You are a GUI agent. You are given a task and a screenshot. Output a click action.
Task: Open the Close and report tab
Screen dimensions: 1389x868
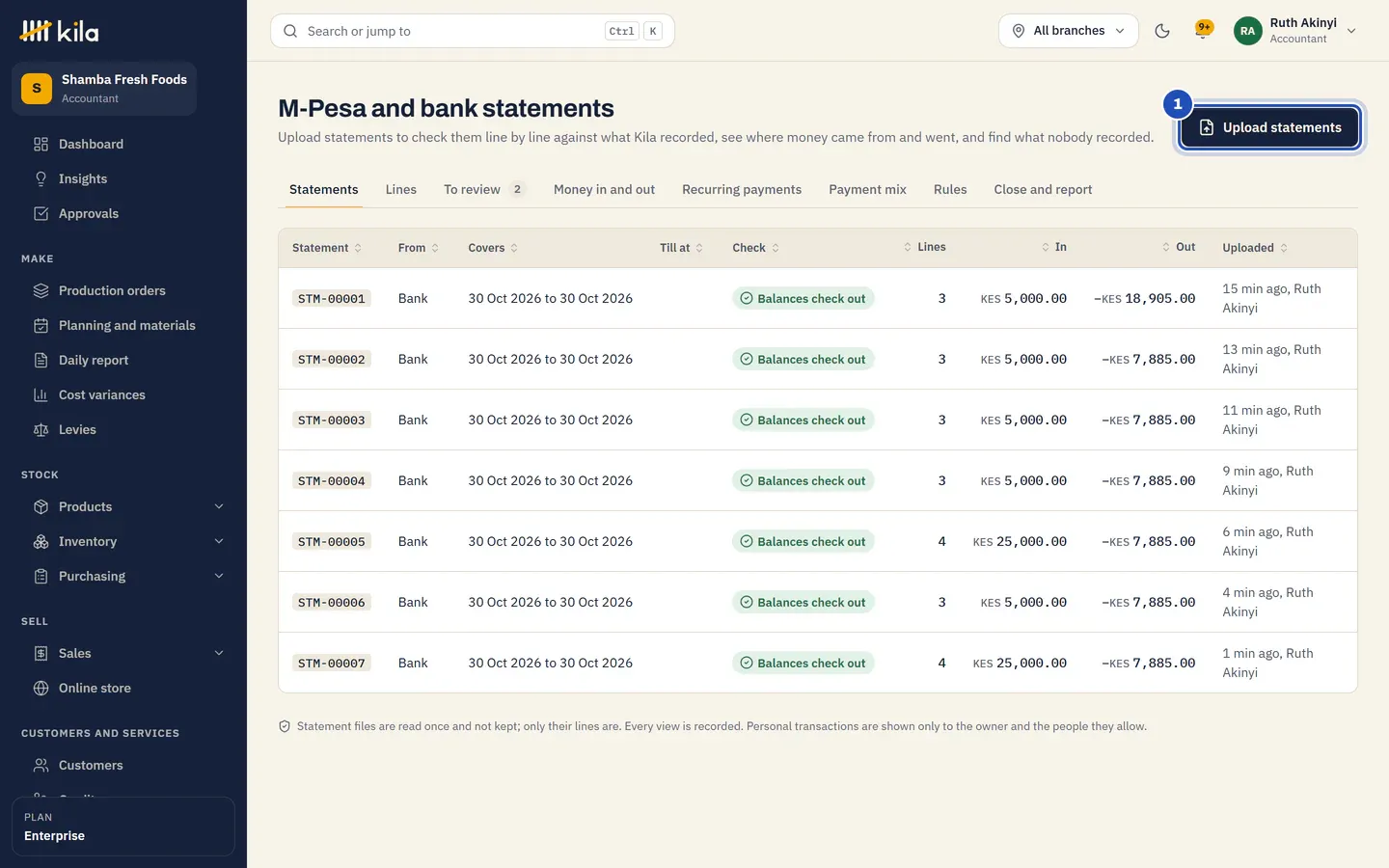click(1043, 189)
